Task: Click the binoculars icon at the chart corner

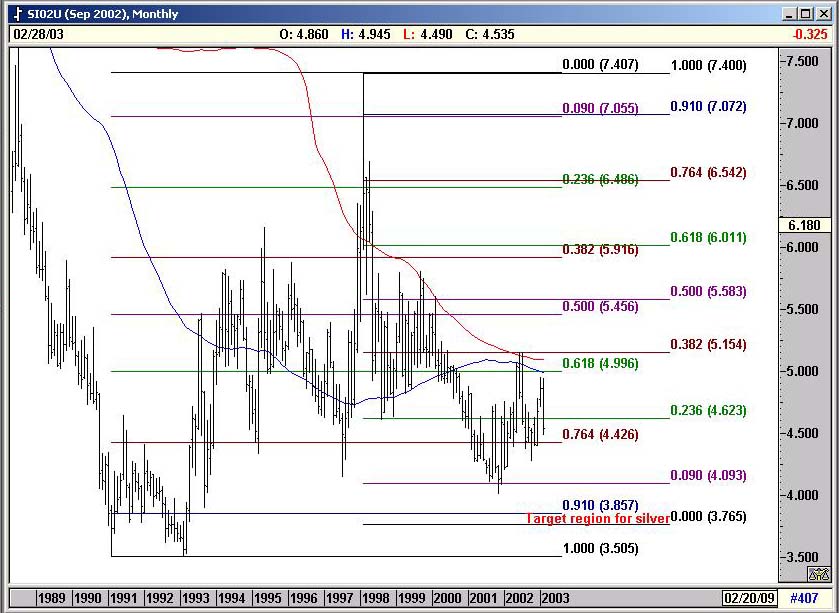Action: click(x=819, y=574)
